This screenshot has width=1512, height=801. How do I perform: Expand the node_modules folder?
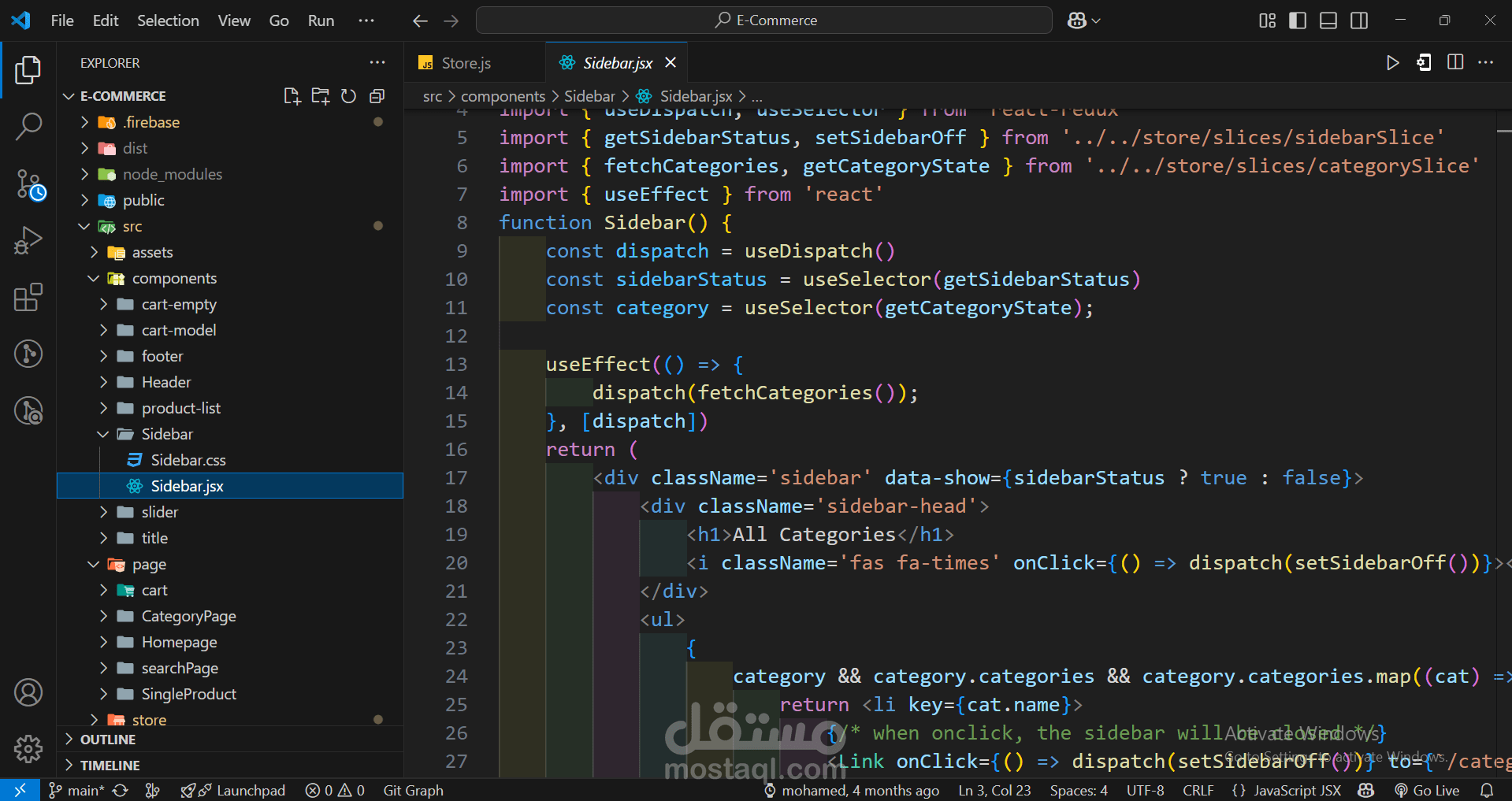coord(230,174)
